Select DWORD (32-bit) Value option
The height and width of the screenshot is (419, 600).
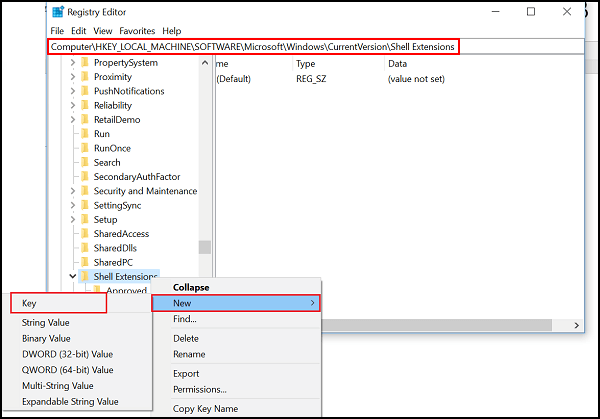(78, 354)
